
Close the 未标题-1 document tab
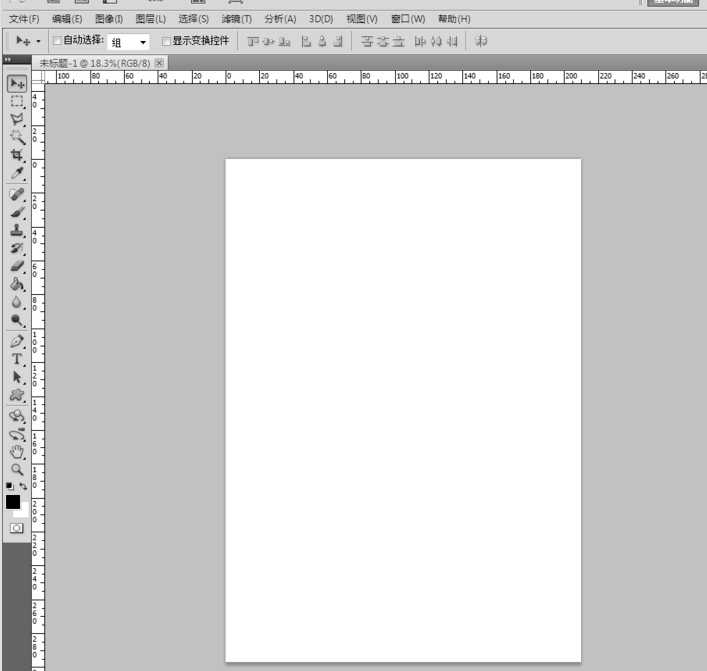(x=159, y=63)
